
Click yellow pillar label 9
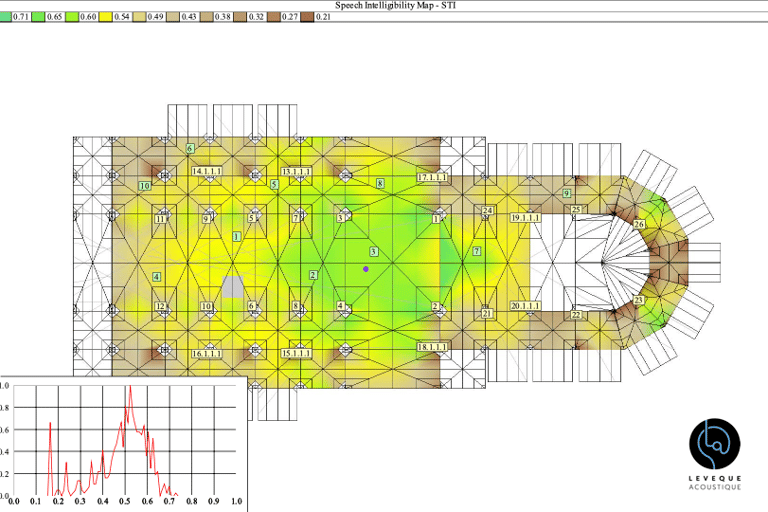pyautogui.click(x=206, y=219)
